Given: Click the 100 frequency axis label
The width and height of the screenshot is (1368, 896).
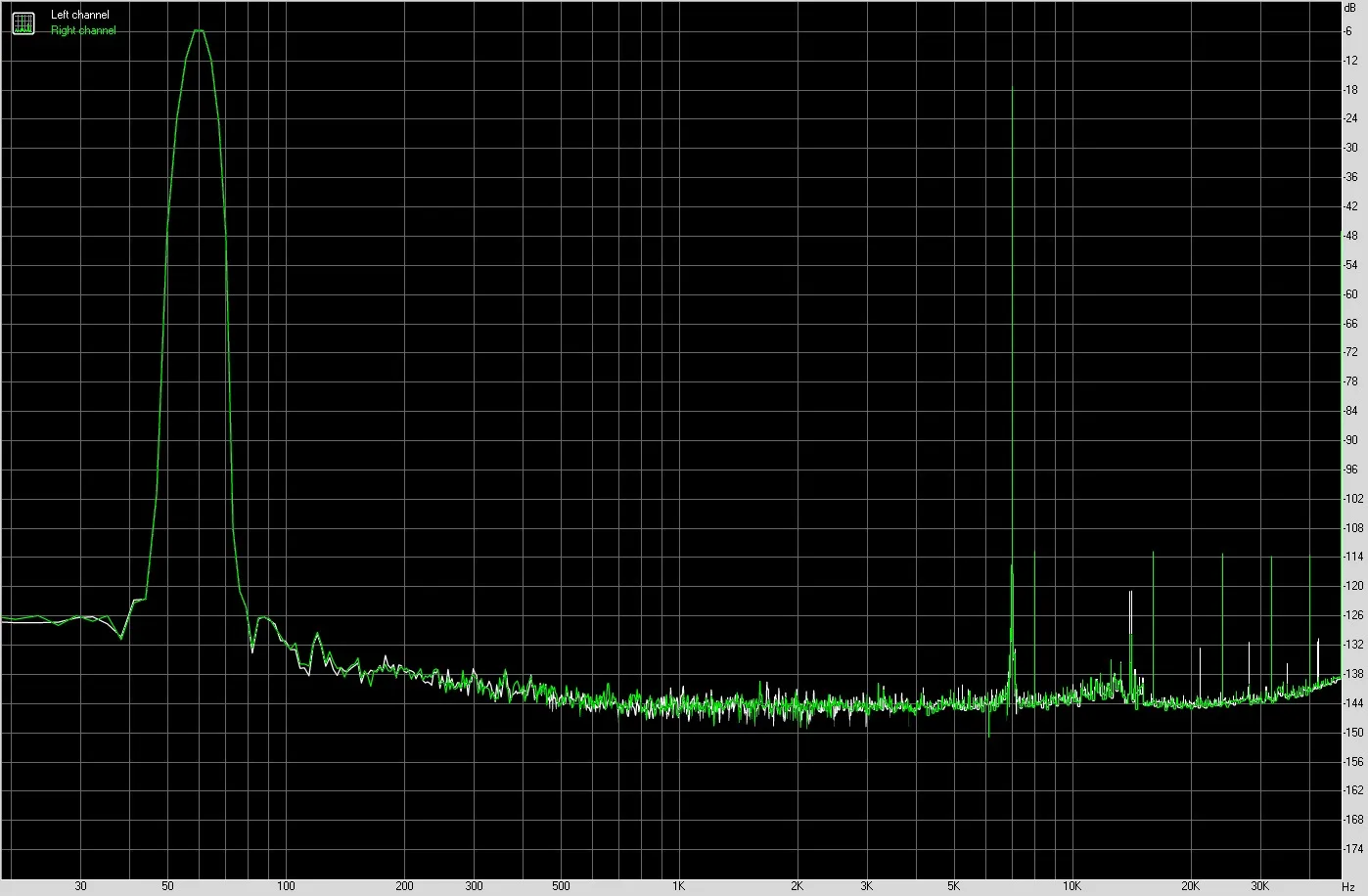Looking at the screenshot, I should pos(286,887).
